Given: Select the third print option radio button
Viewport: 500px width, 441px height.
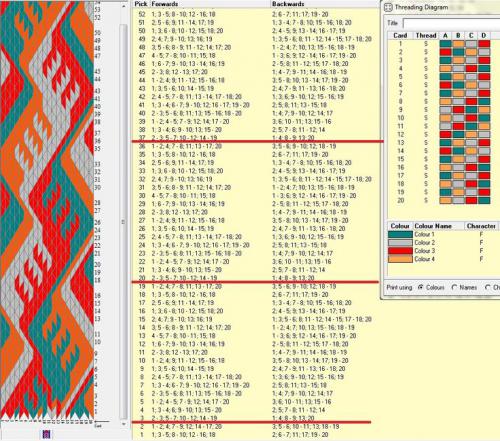Looking at the screenshot, I should (488, 287).
